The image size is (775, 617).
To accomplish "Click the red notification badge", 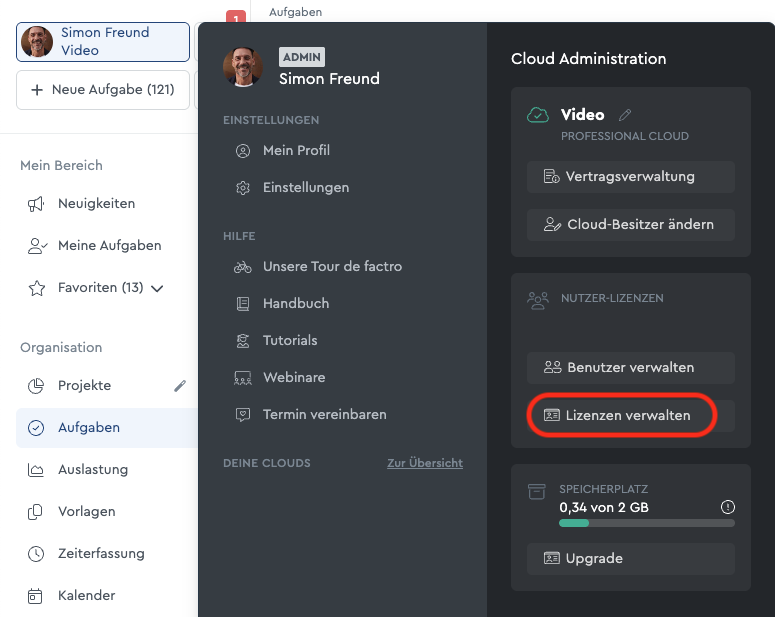I will point(236,17).
